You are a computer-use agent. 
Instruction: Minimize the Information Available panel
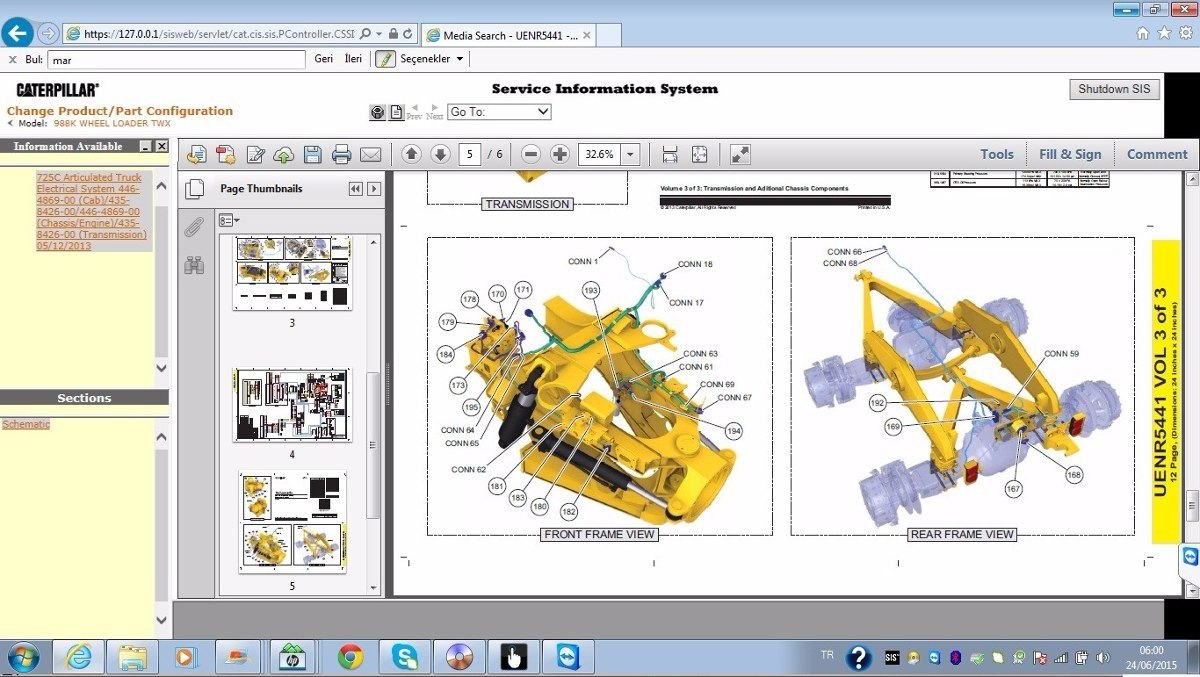click(145, 146)
